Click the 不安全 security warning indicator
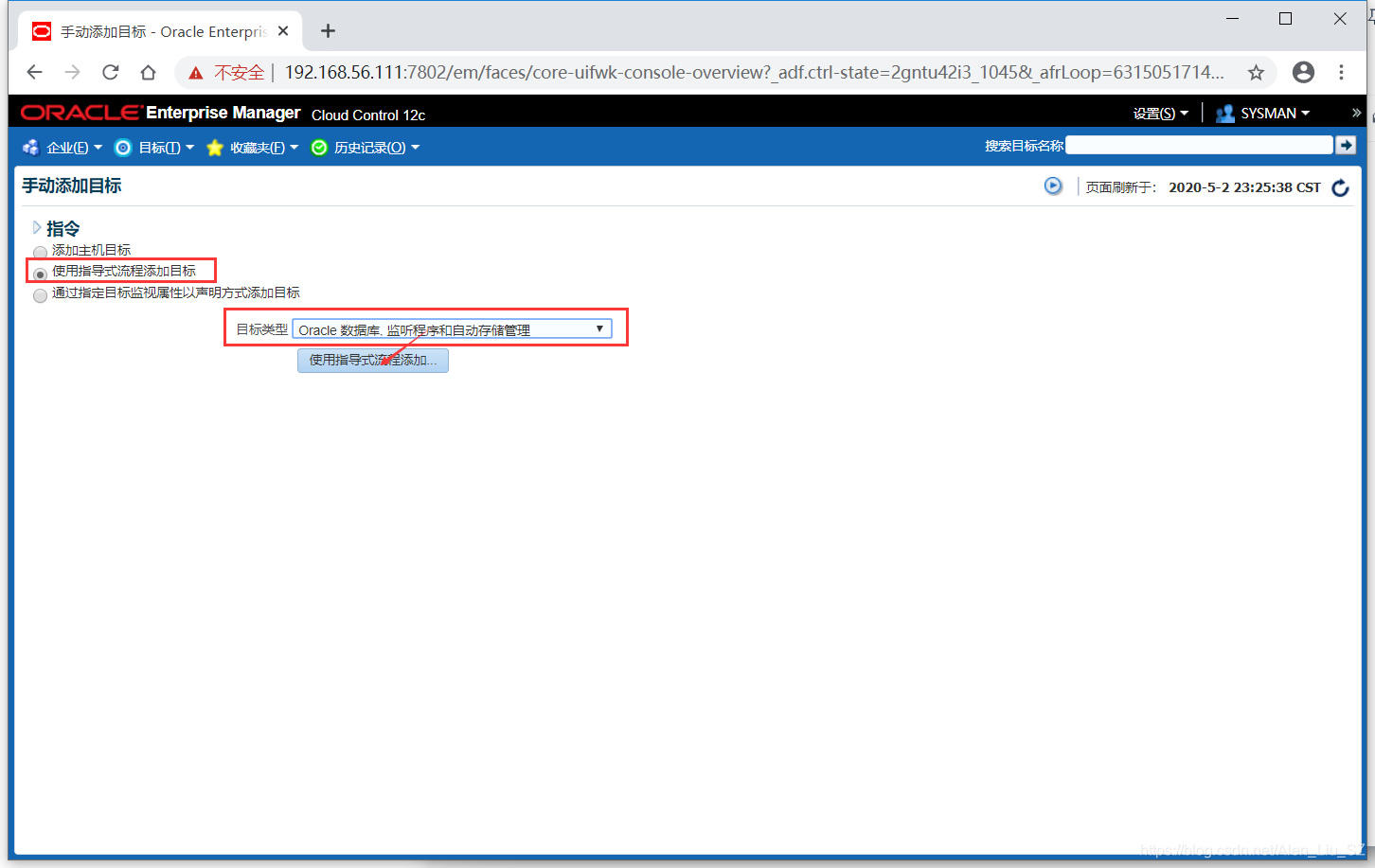1375x868 pixels. click(227, 73)
